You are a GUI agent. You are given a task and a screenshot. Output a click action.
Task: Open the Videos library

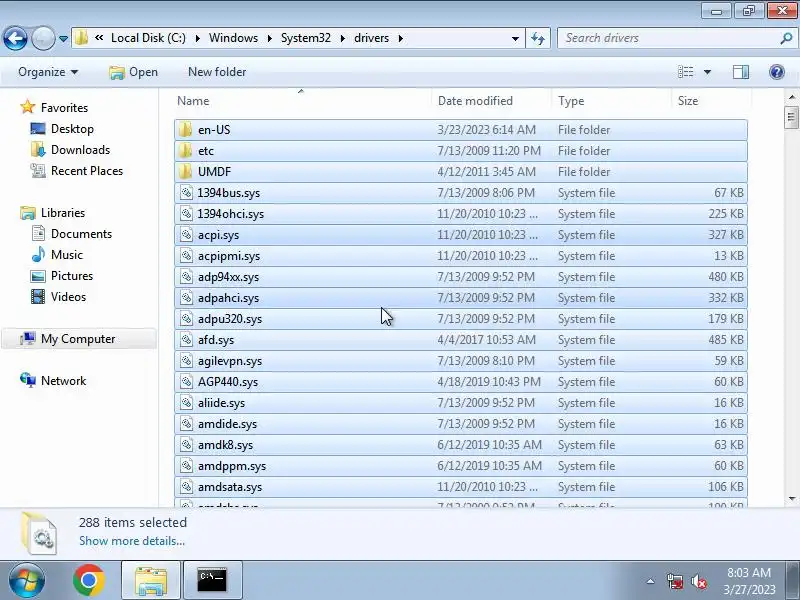pos(68,296)
